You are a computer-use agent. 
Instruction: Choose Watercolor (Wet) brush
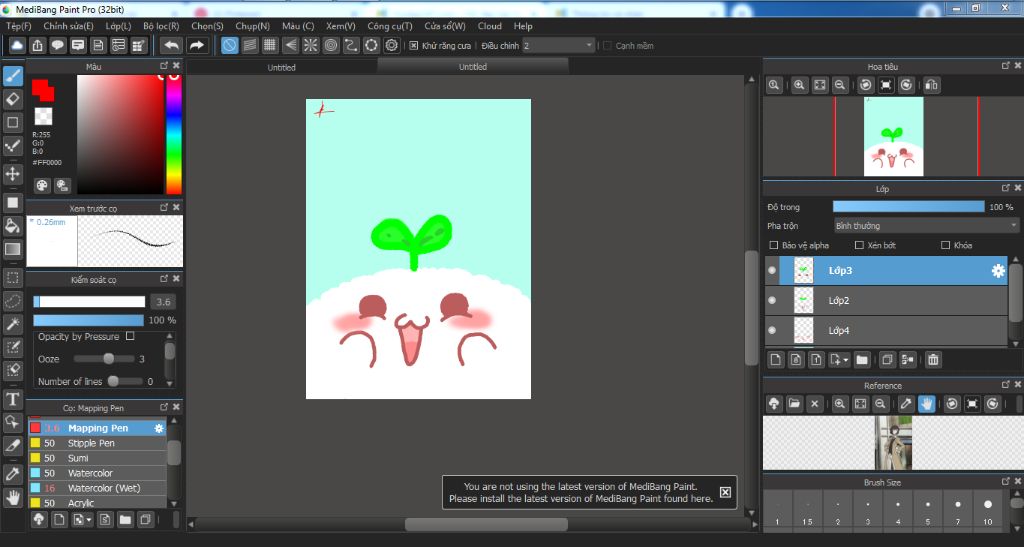(x=98, y=488)
